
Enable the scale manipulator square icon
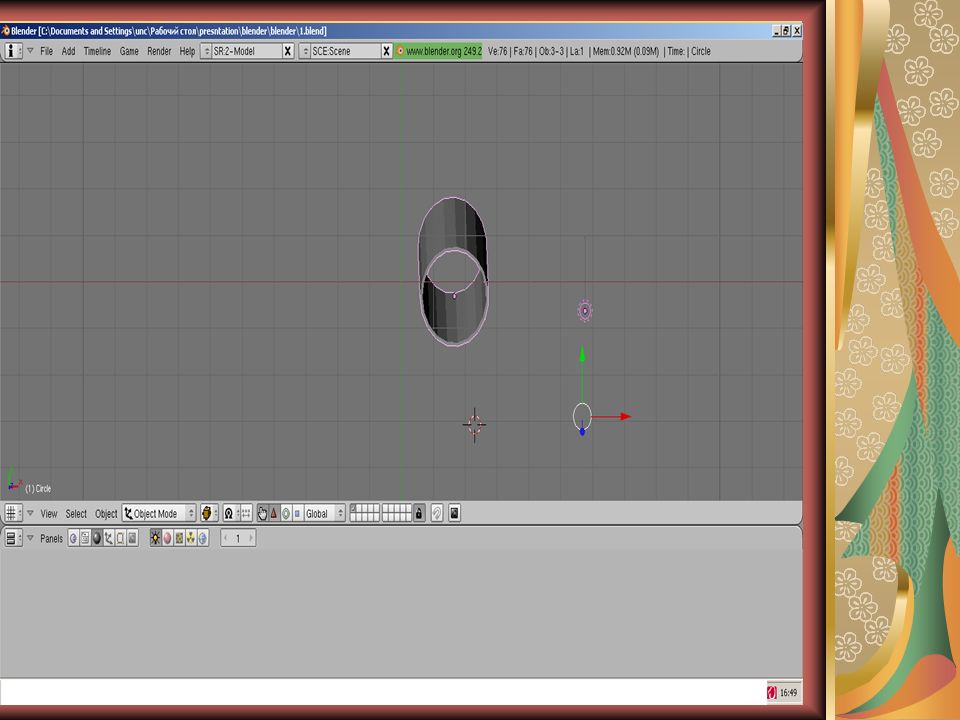pyautogui.click(x=298, y=513)
